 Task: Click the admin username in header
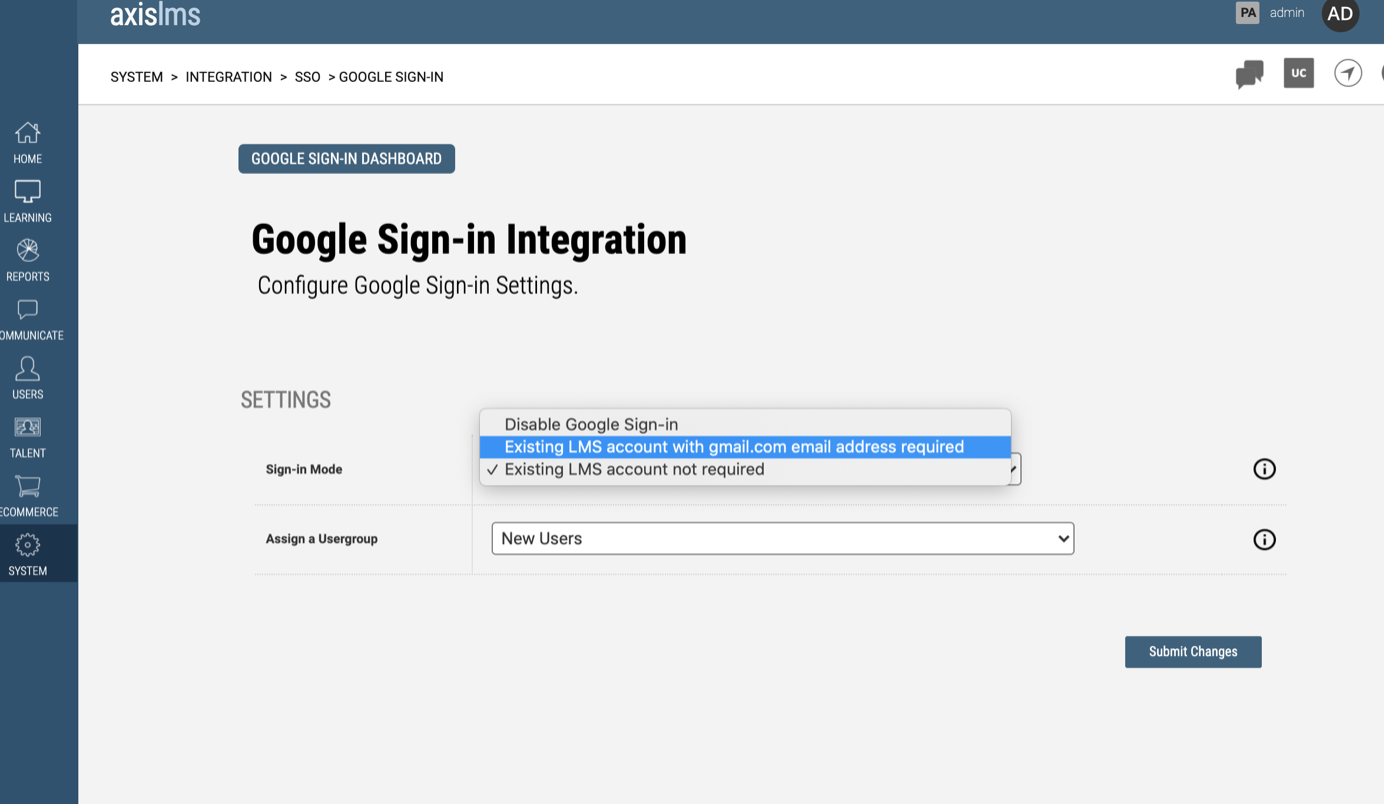[x=1287, y=13]
